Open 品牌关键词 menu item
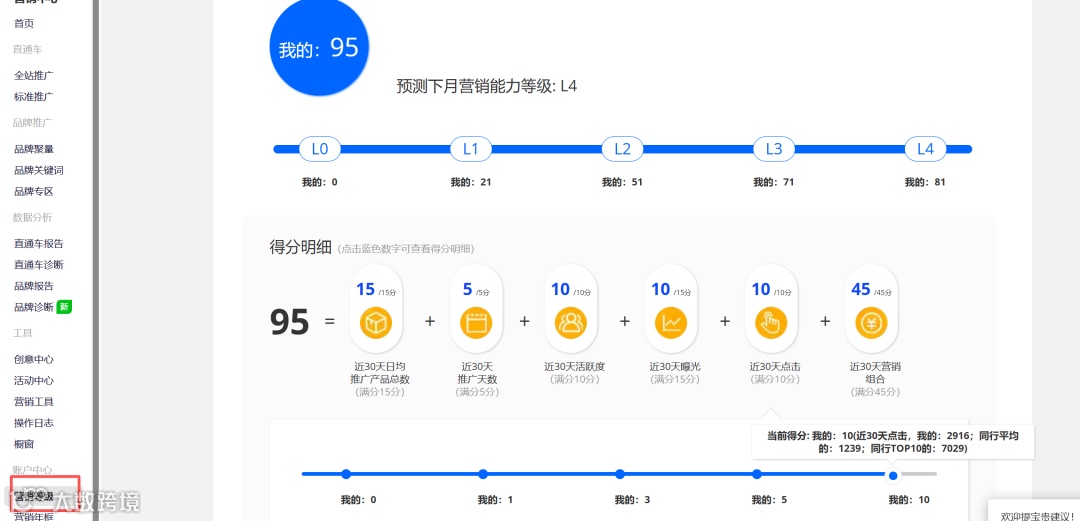 tap(39, 170)
